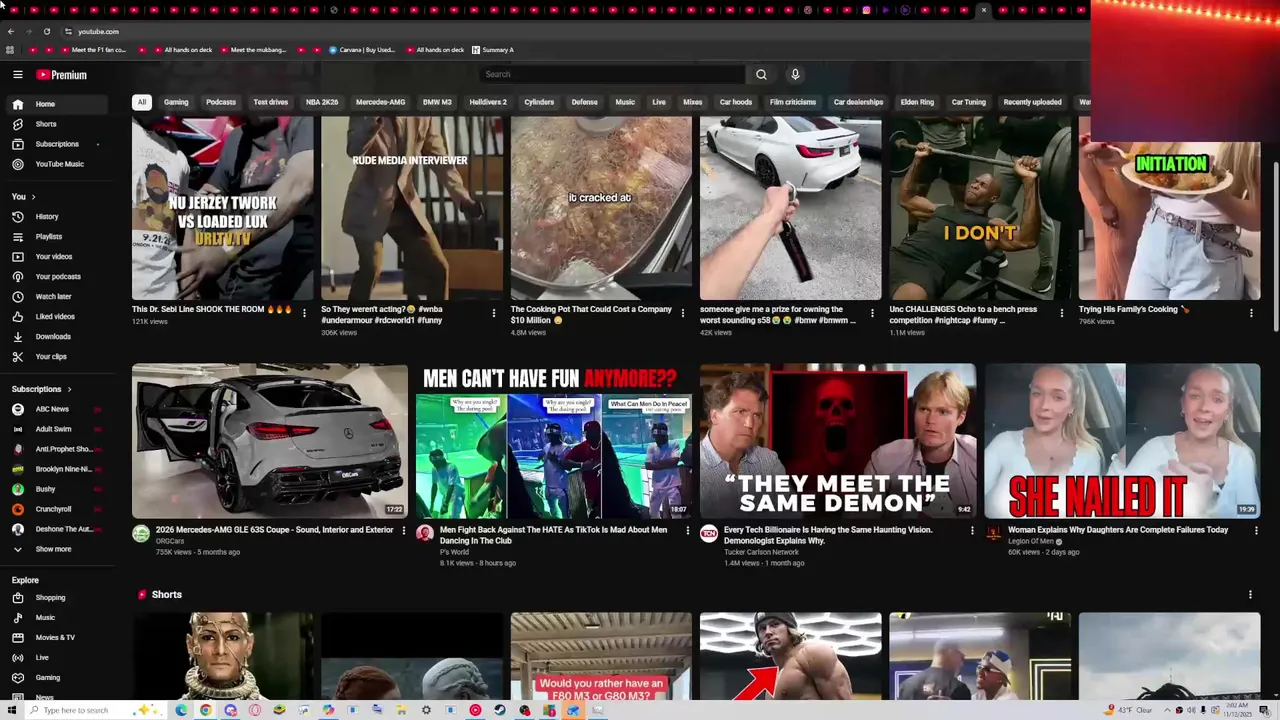Open Live under Explore
This screenshot has height=720, width=1280.
tap(55, 658)
